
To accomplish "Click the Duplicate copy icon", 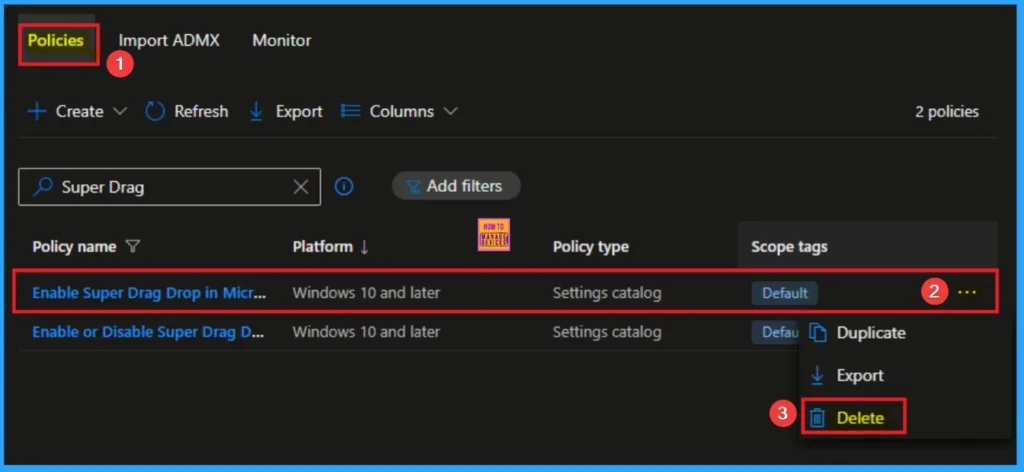I will [x=818, y=333].
